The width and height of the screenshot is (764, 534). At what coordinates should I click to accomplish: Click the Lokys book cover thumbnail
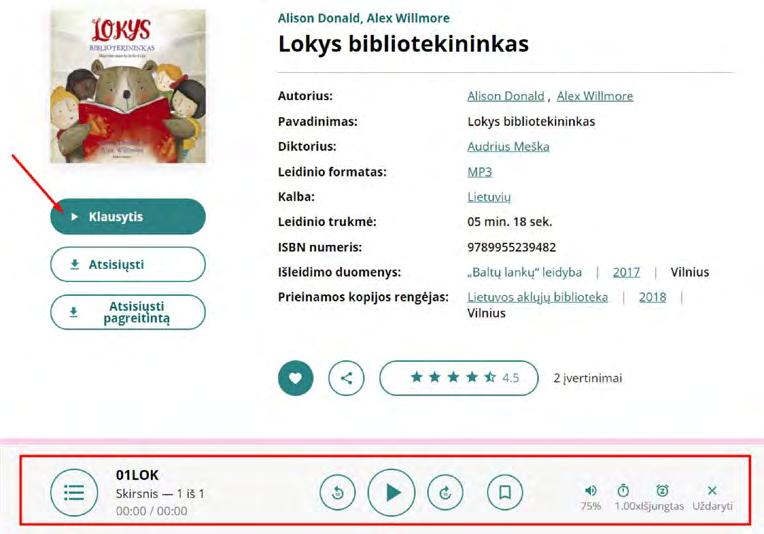128,86
